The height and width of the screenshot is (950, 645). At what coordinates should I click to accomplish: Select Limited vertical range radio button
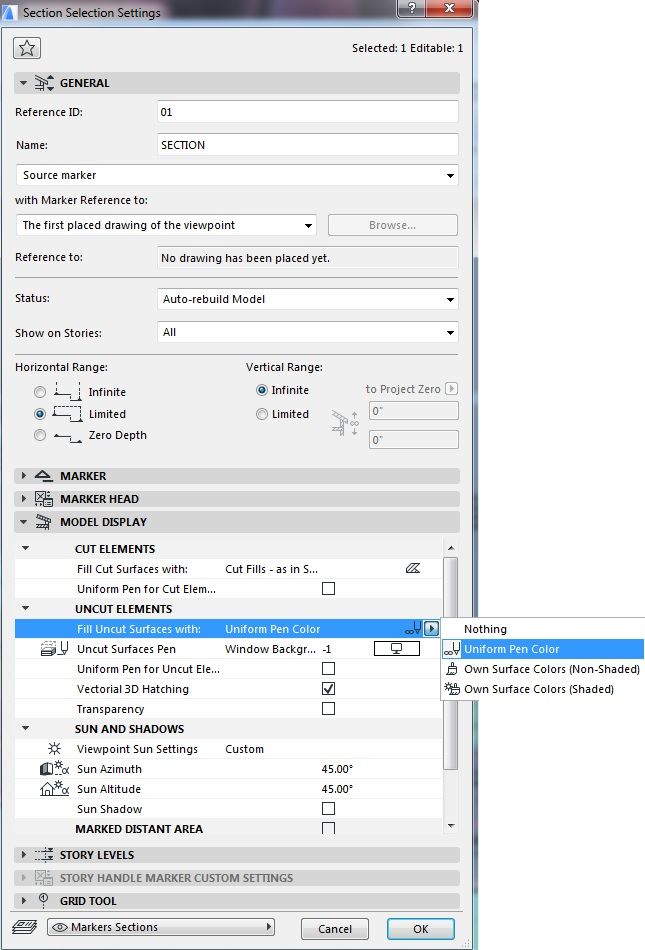(262, 414)
